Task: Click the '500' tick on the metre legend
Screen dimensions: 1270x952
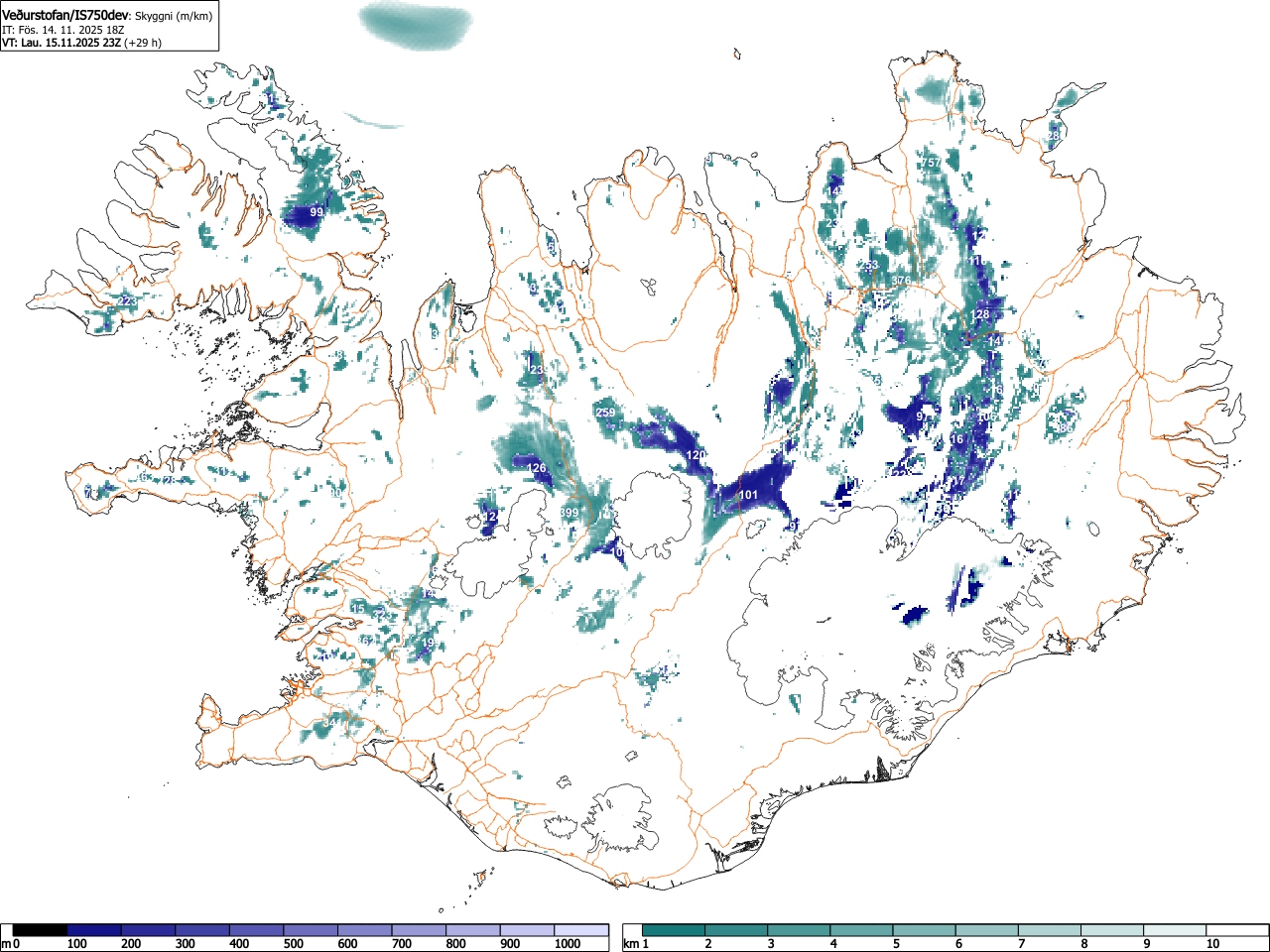Action: click(293, 944)
